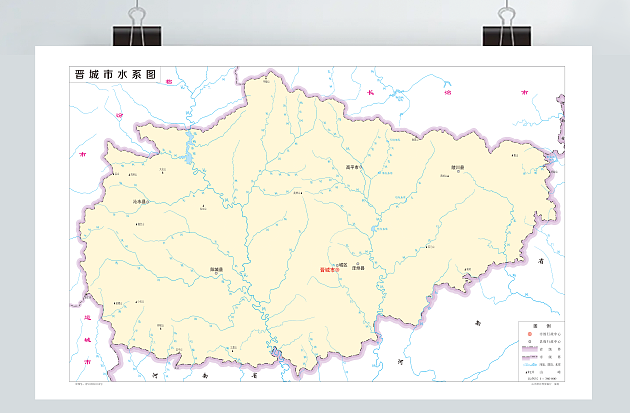Click the right black binder clip
Screen dimensions: 630x413
tap(500, 30)
